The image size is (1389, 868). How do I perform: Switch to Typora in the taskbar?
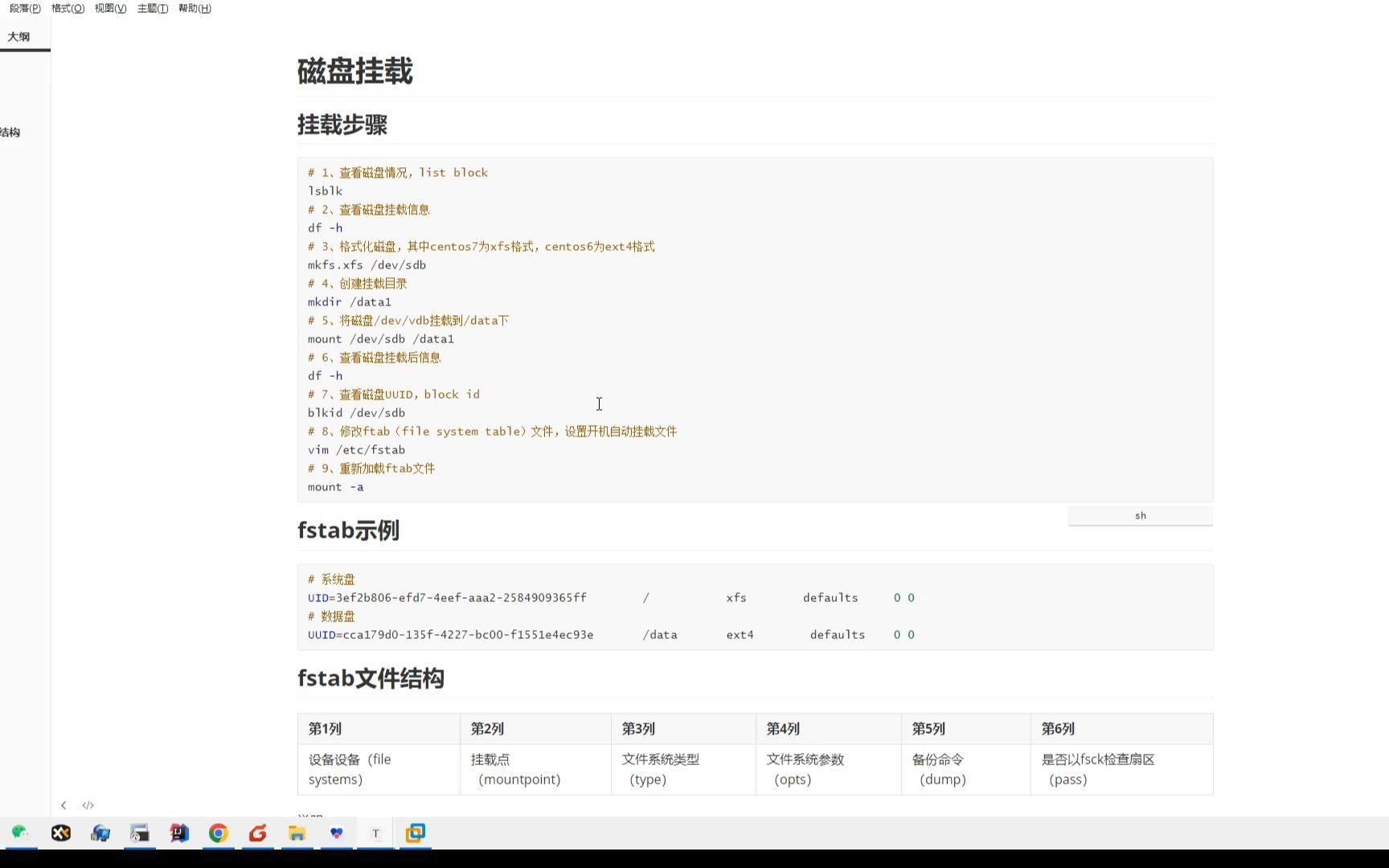(x=375, y=833)
